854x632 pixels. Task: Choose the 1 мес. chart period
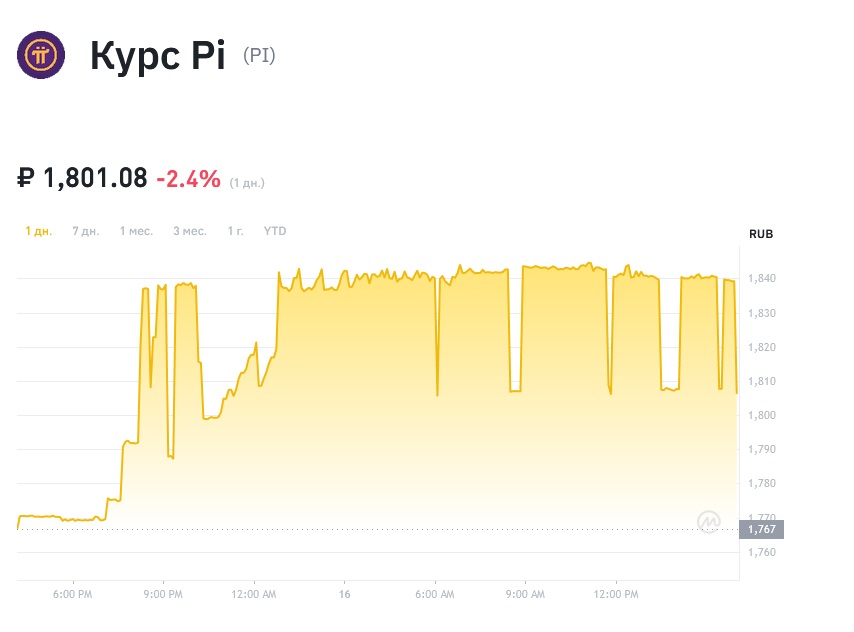tap(136, 231)
